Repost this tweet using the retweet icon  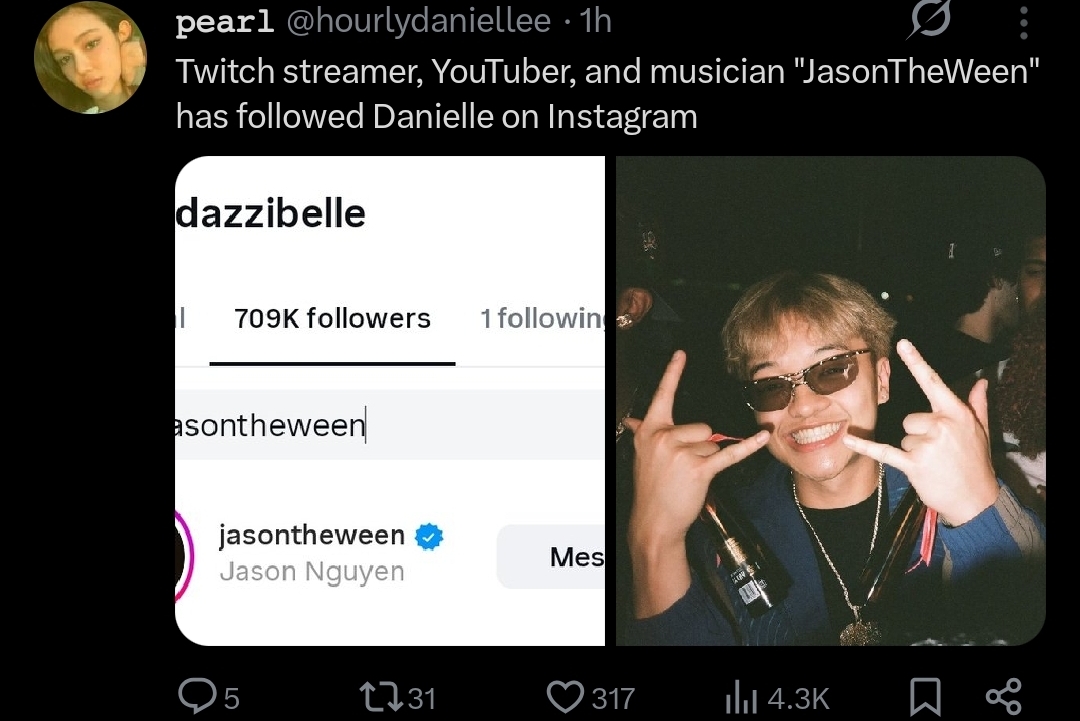(x=398, y=697)
